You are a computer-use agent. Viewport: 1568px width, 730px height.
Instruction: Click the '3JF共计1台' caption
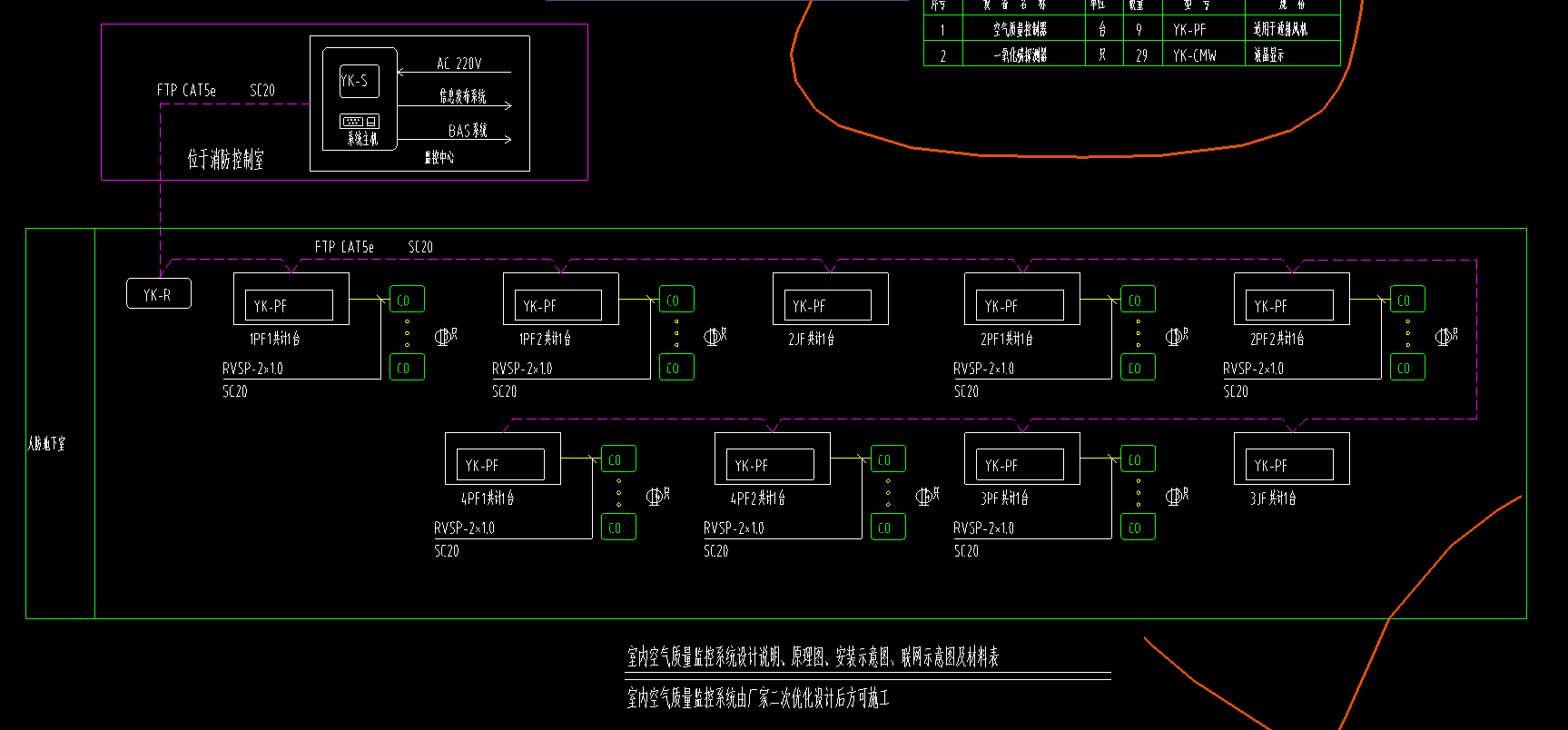pyautogui.click(x=1273, y=498)
